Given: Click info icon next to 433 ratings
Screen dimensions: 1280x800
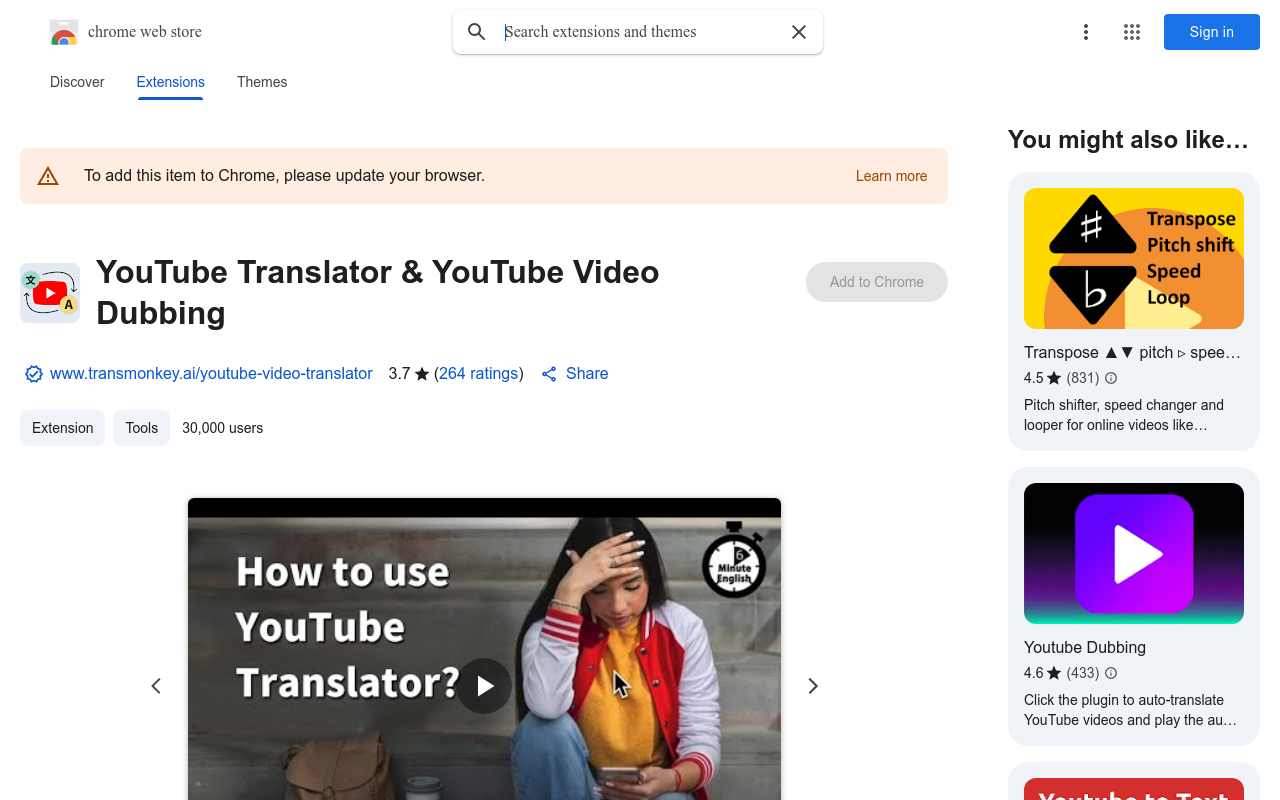Looking at the screenshot, I should tap(1111, 673).
